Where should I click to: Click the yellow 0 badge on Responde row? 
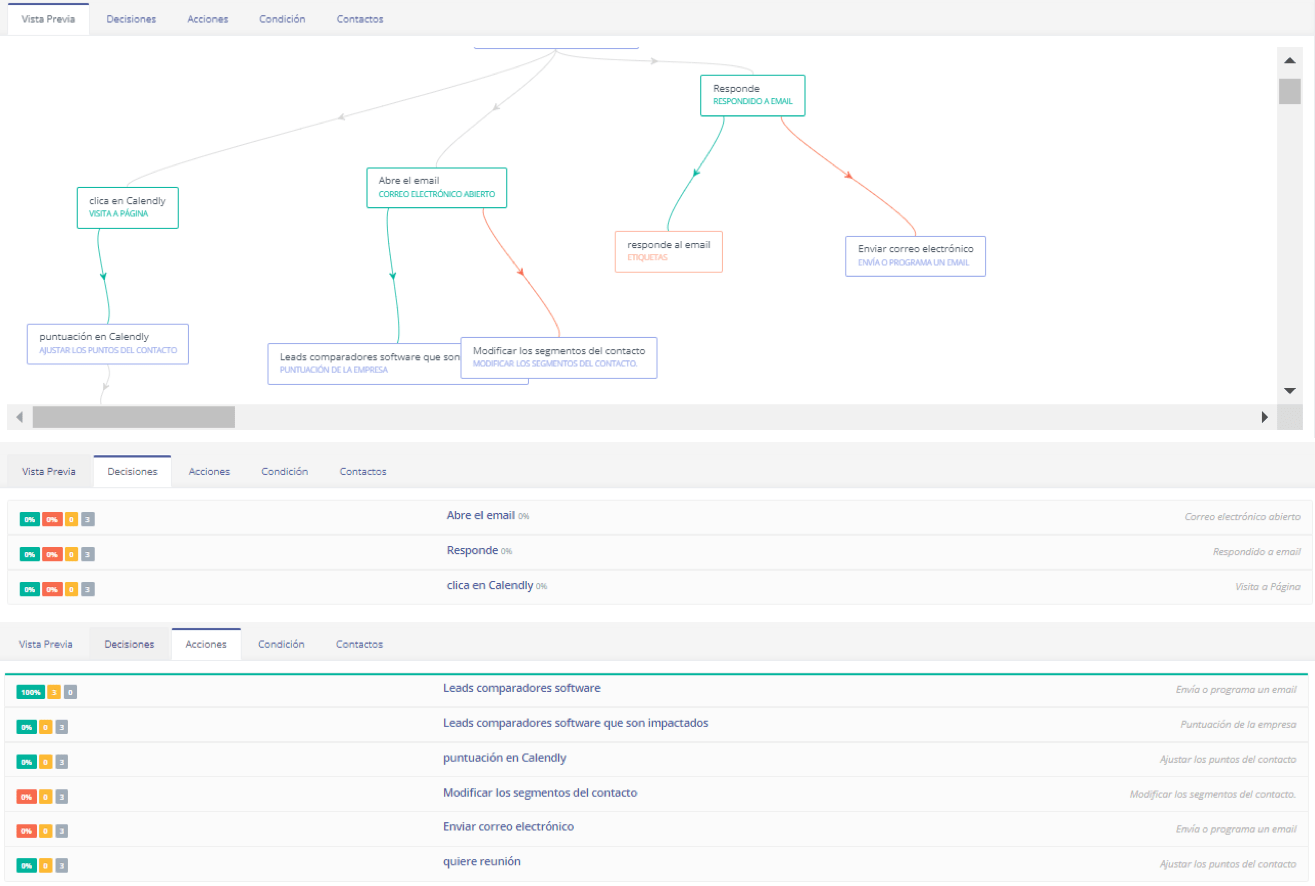(x=71, y=554)
